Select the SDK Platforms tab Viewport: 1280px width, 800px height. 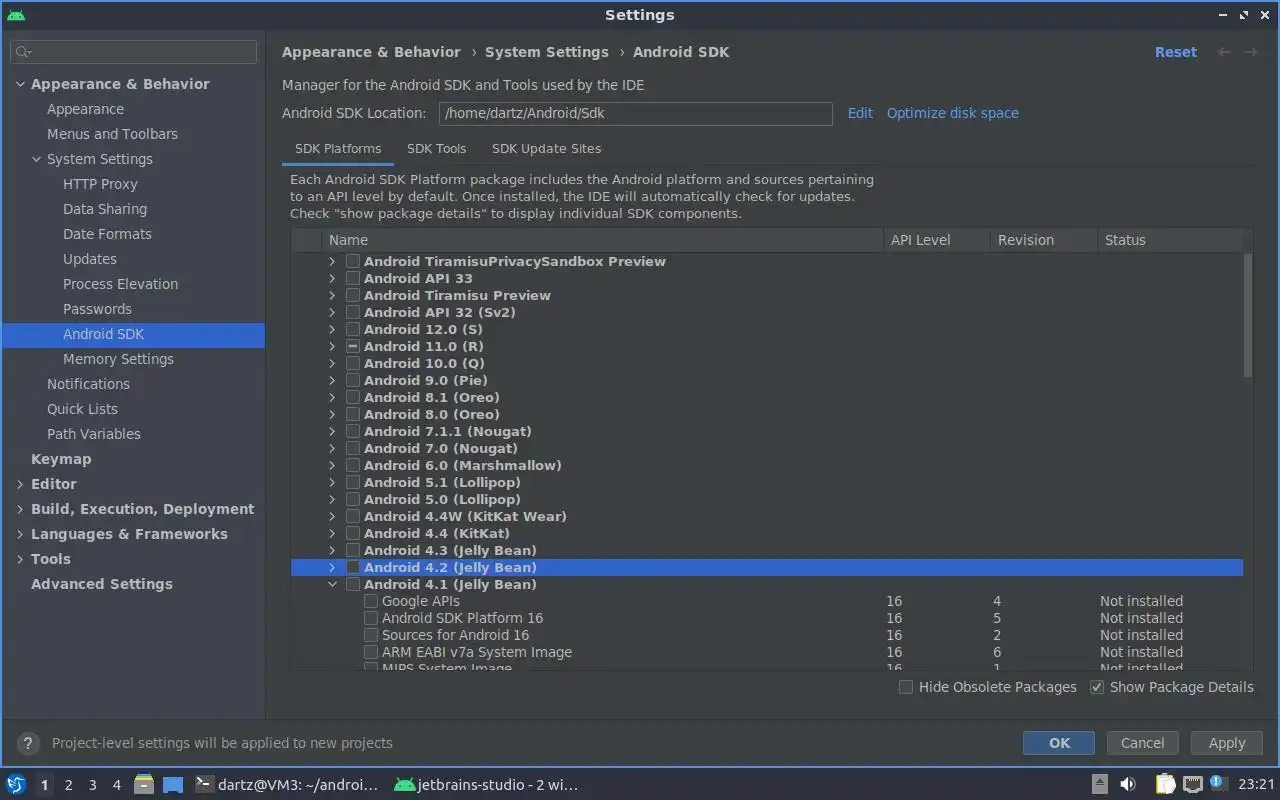click(x=338, y=148)
